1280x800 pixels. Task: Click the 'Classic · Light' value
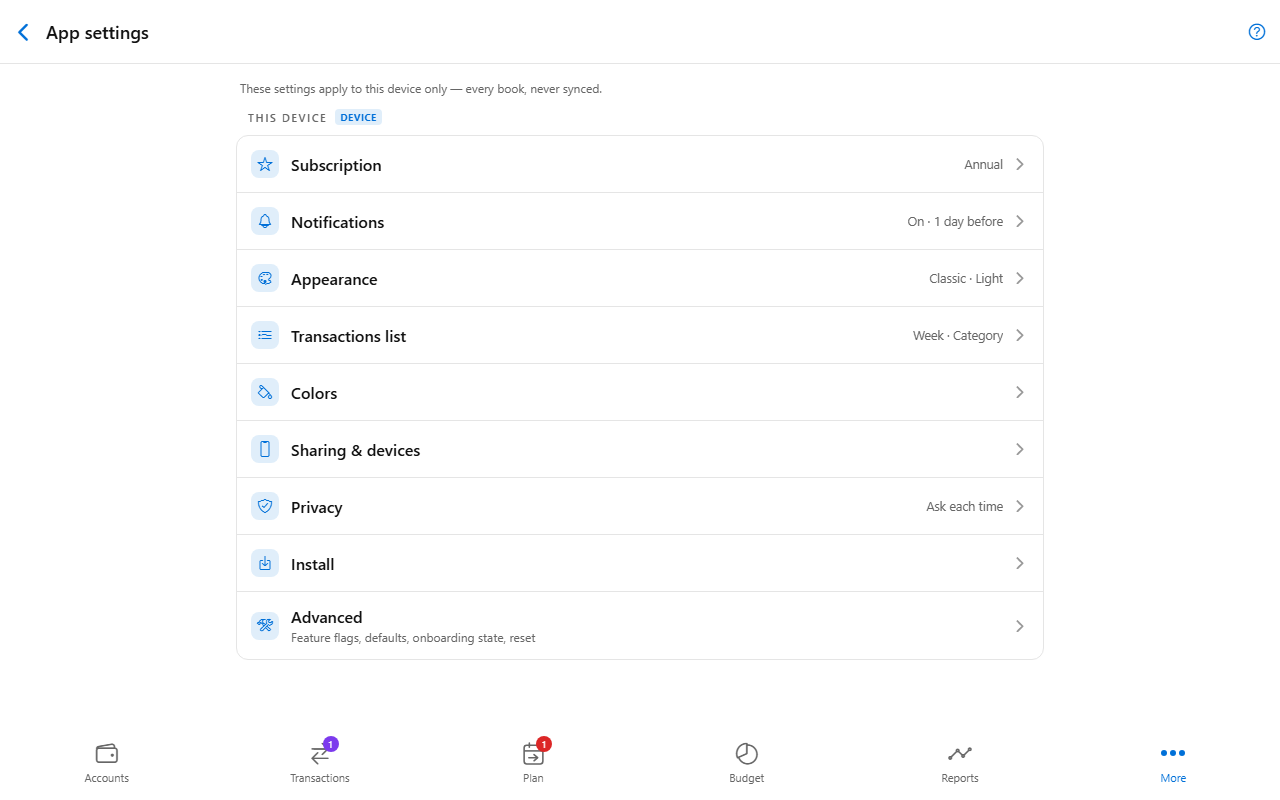966,279
